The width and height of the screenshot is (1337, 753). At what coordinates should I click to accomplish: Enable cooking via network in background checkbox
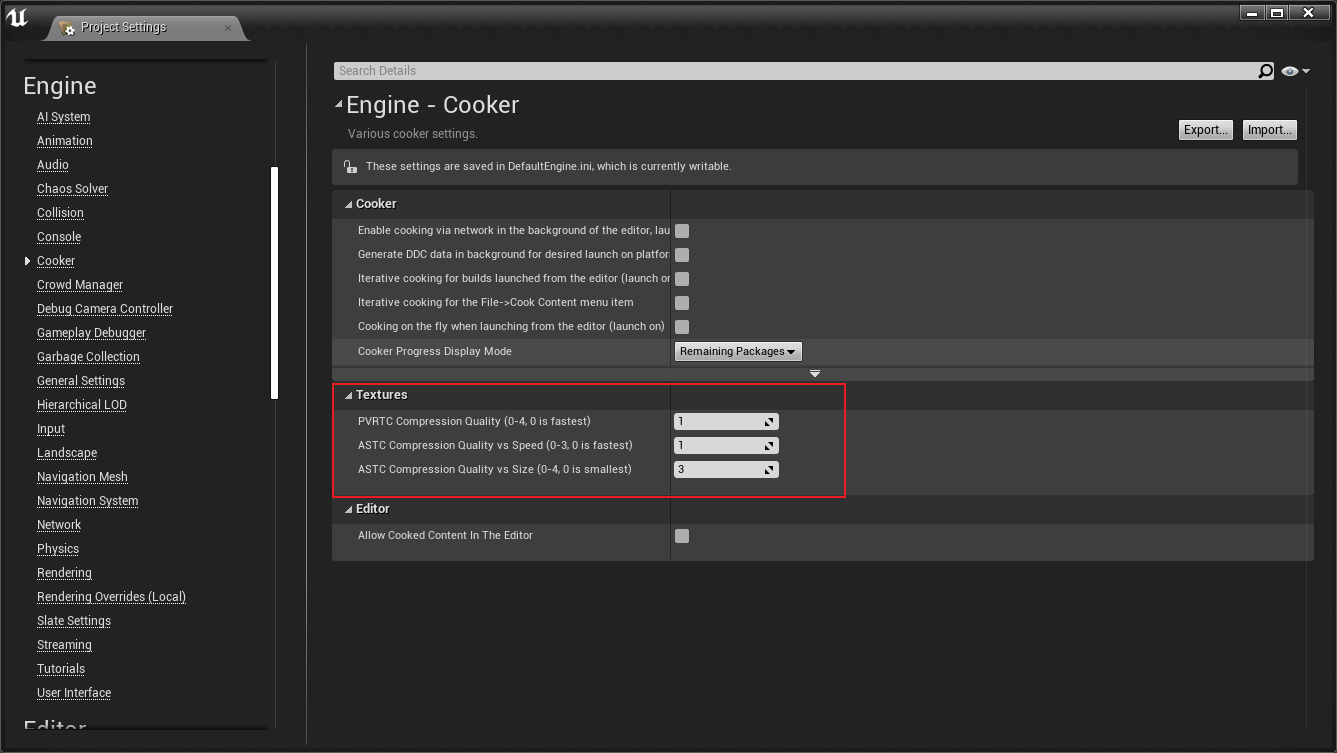[682, 231]
